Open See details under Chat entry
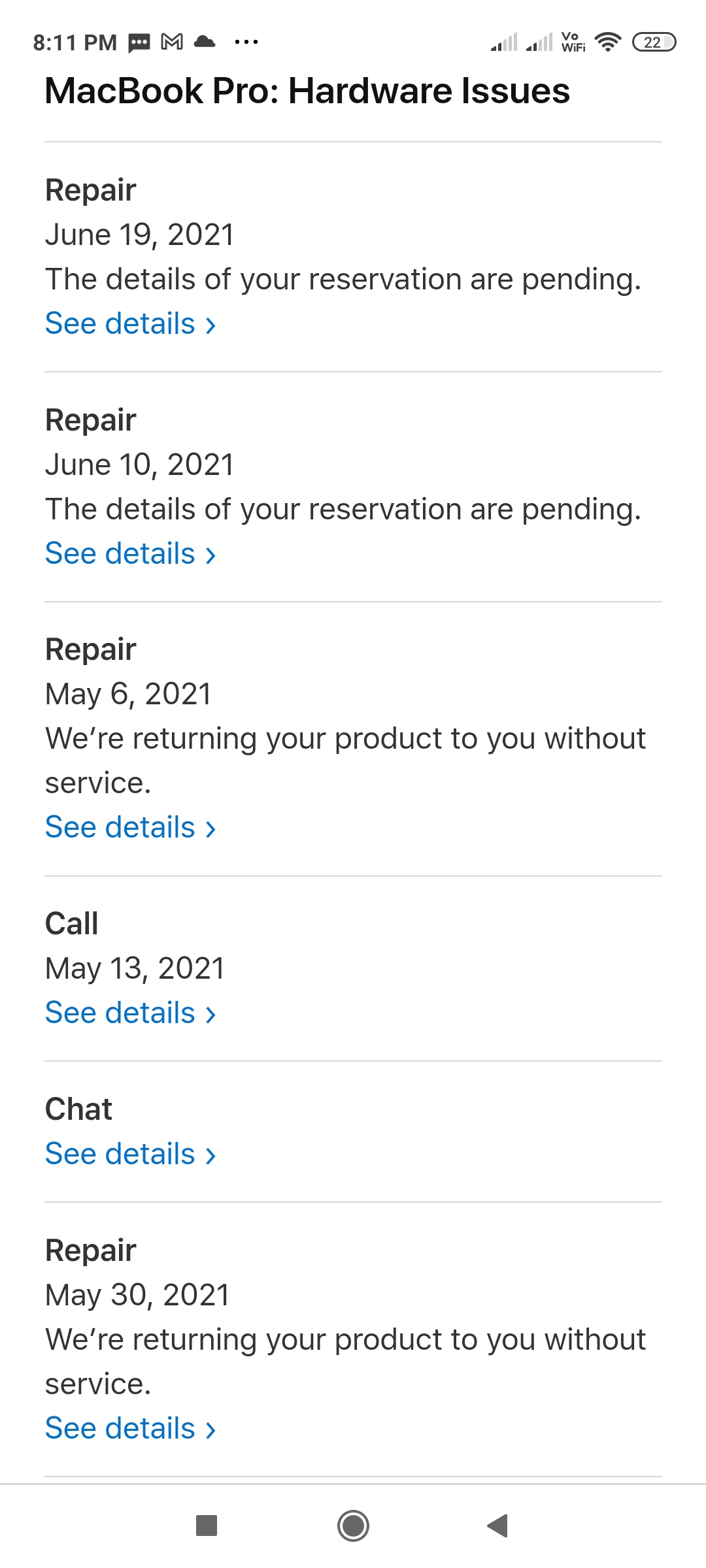 (x=130, y=1154)
